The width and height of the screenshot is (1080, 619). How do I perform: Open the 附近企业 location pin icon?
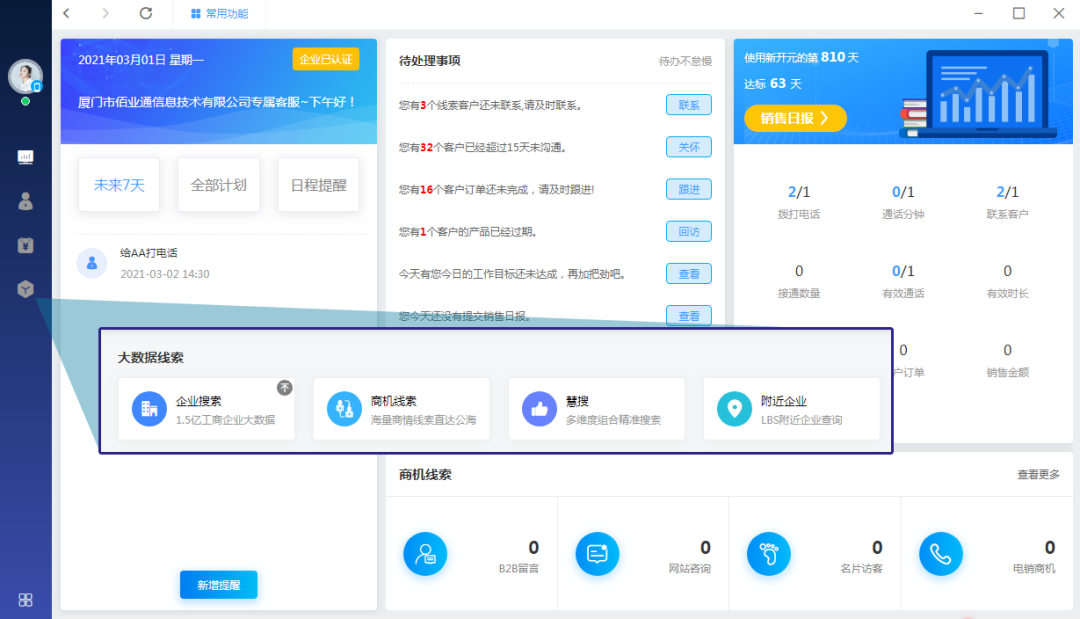[x=734, y=409]
